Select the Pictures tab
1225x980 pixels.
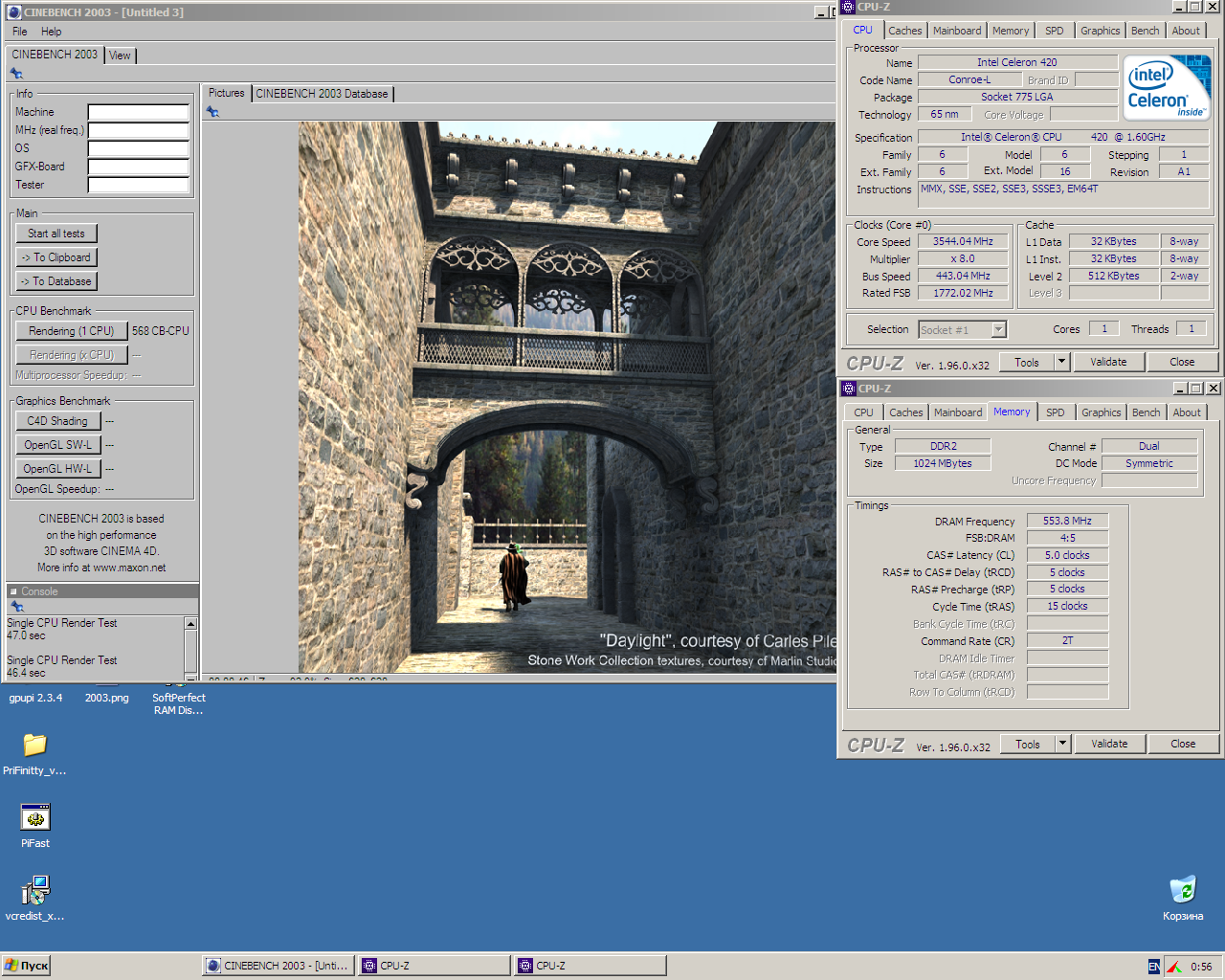click(x=227, y=93)
